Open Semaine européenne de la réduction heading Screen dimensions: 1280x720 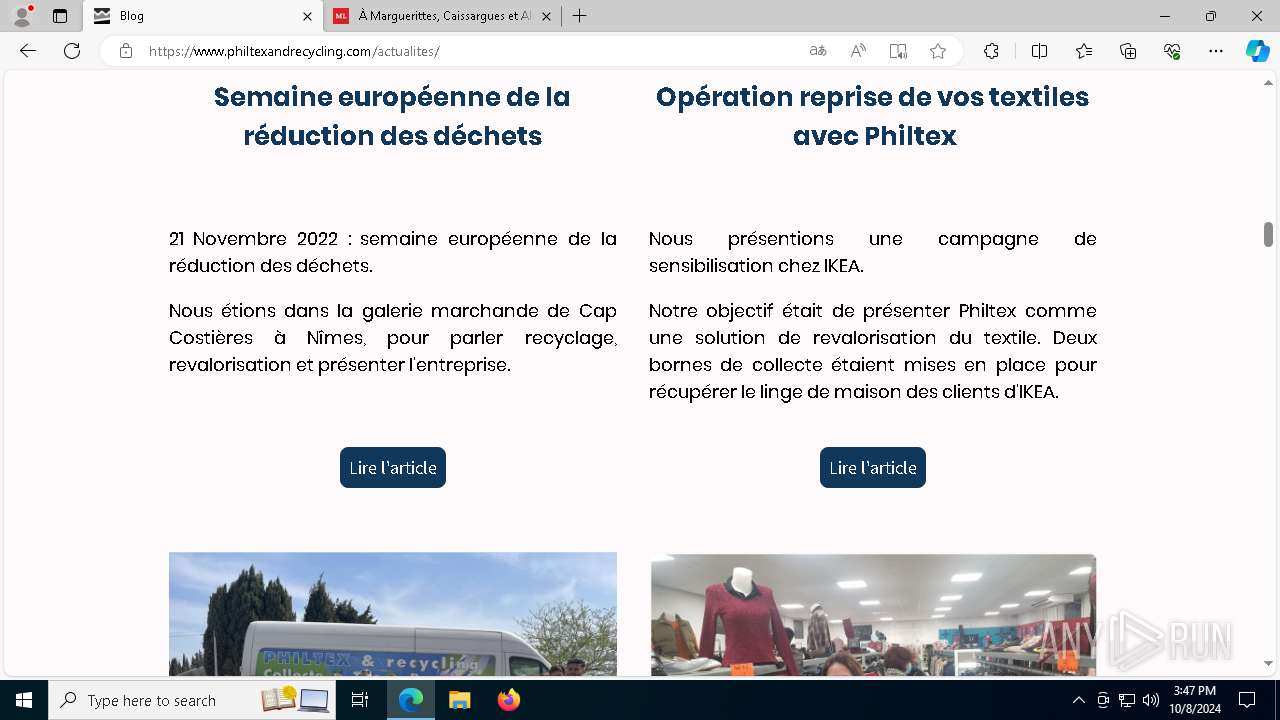pos(392,116)
